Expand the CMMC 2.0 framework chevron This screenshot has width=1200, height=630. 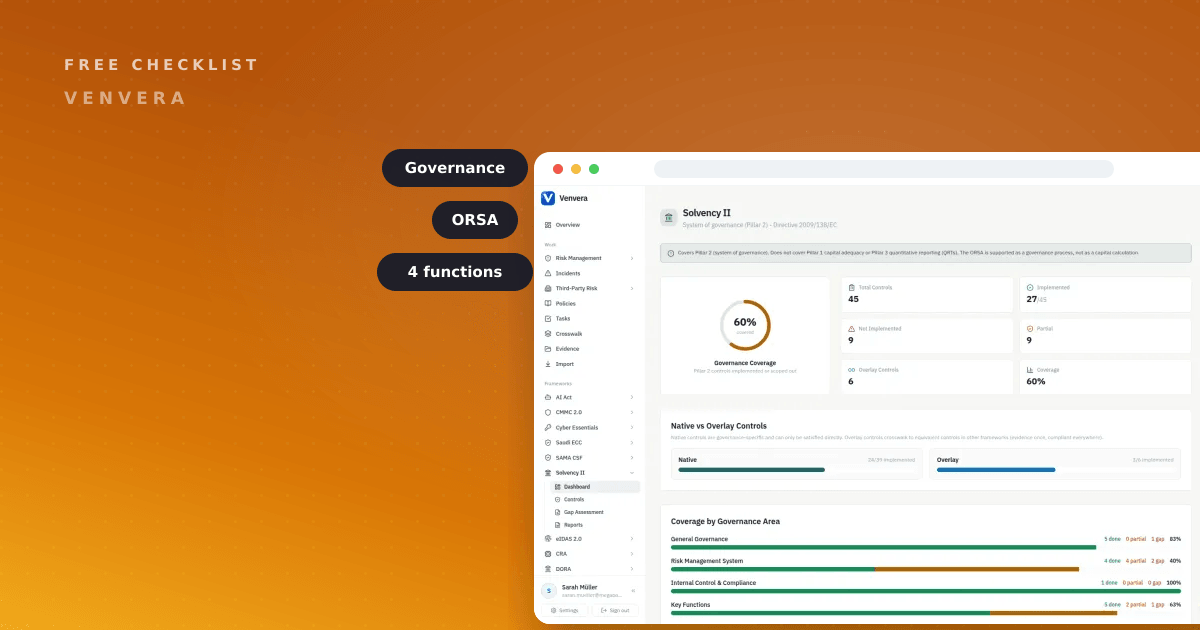[x=632, y=412]
